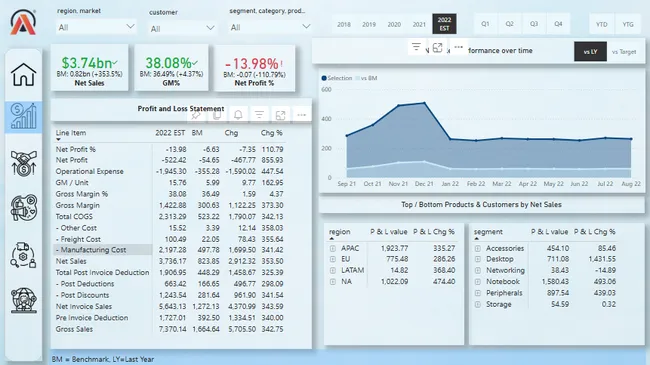The height and width of the screenshot is (365, 650).
Task: Toggle quarter Q2 filter
Action: click(x=509, y=24)
